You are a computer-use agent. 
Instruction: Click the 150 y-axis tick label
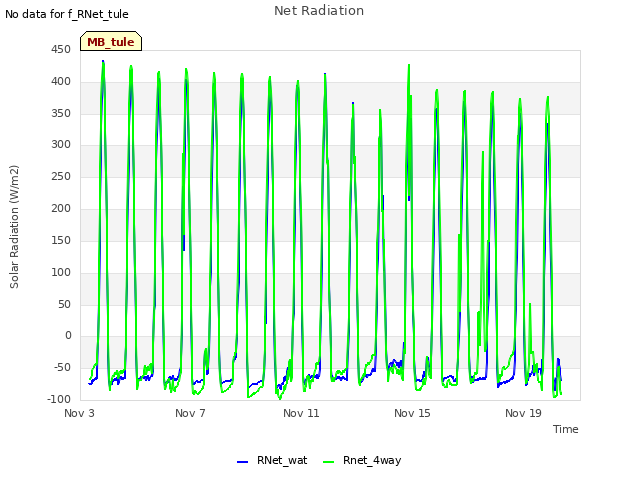click(61, 240)
